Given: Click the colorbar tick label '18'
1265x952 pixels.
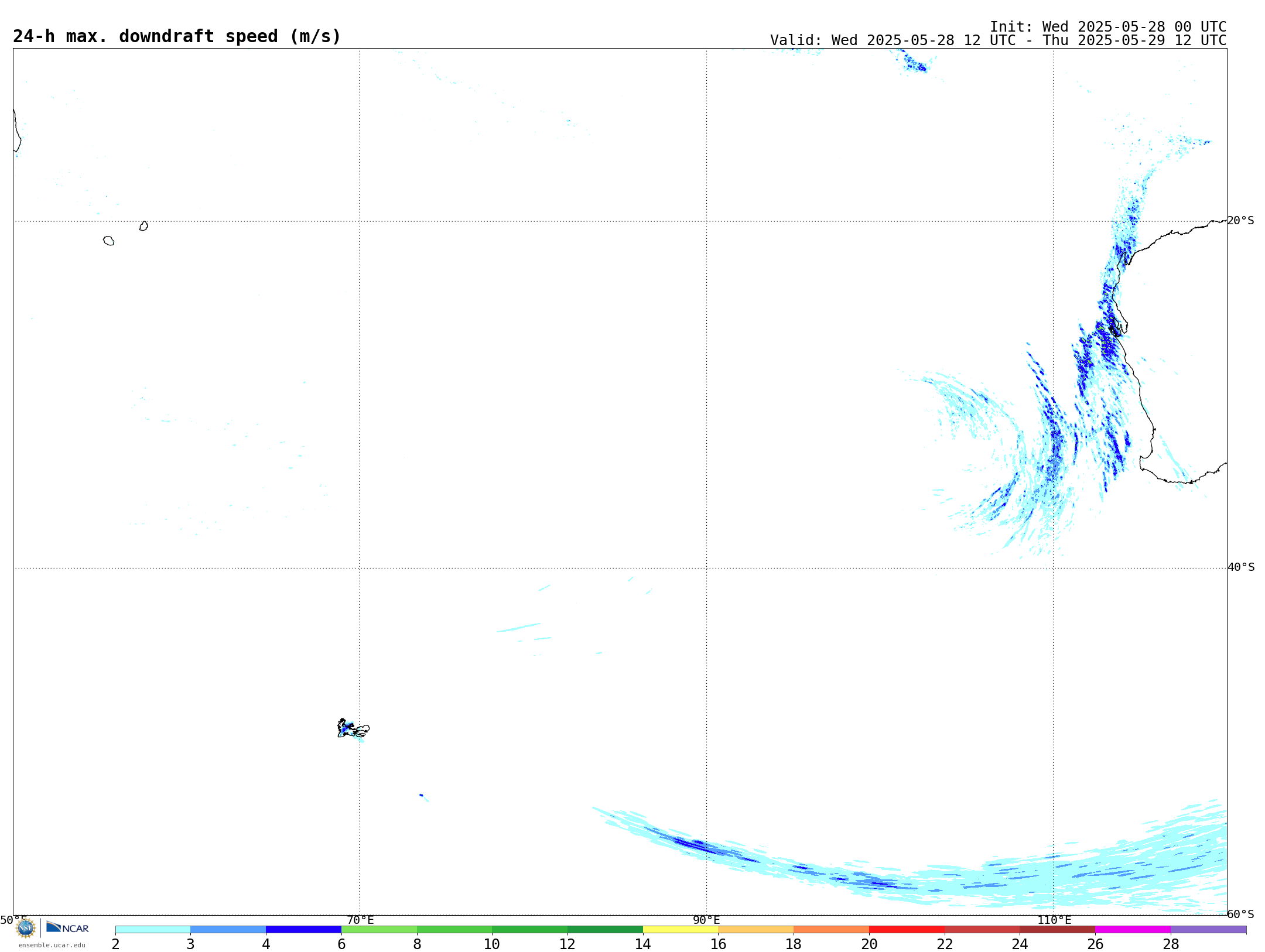Looking at the screenshot, I should tap(794, 944).
